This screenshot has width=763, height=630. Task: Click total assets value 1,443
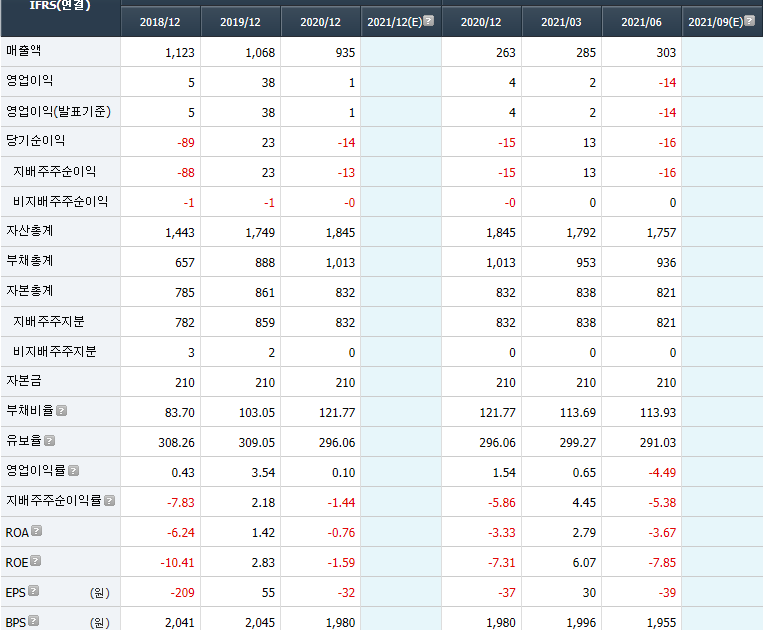[180, 233]
